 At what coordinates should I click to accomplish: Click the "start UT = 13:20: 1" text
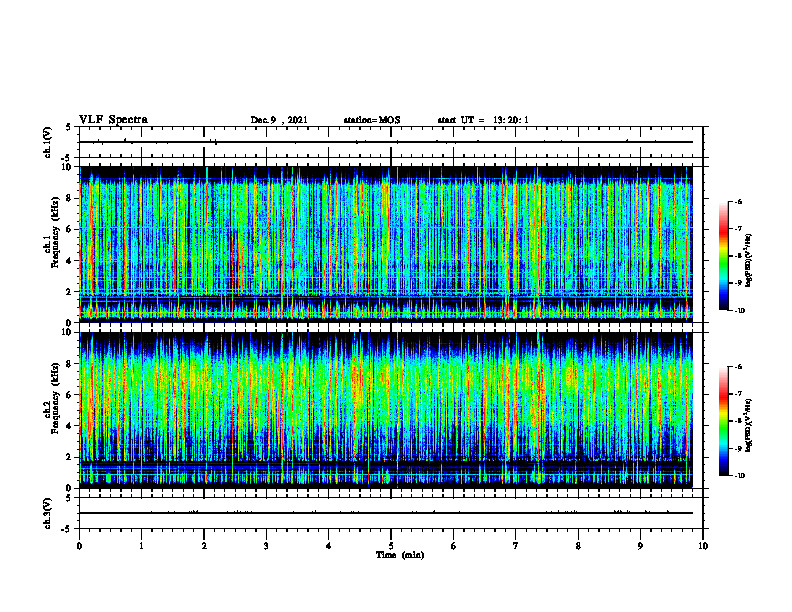point(483,120)
